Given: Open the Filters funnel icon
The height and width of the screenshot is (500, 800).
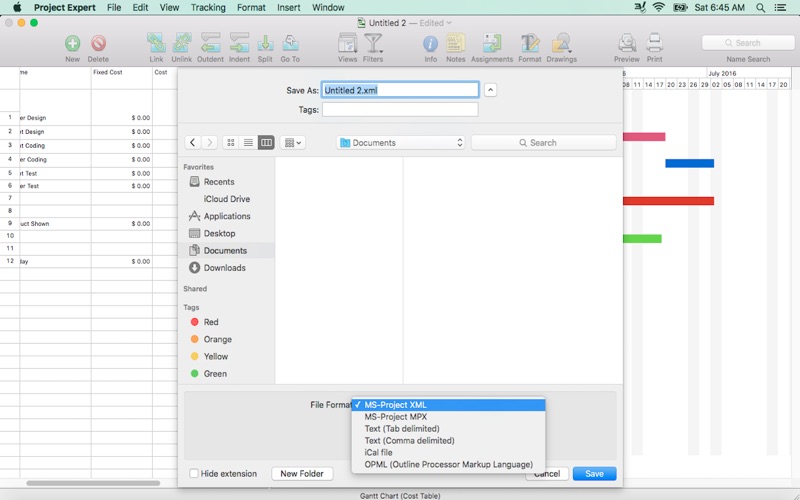Looking at the screenshot, I should coord(373,43).
